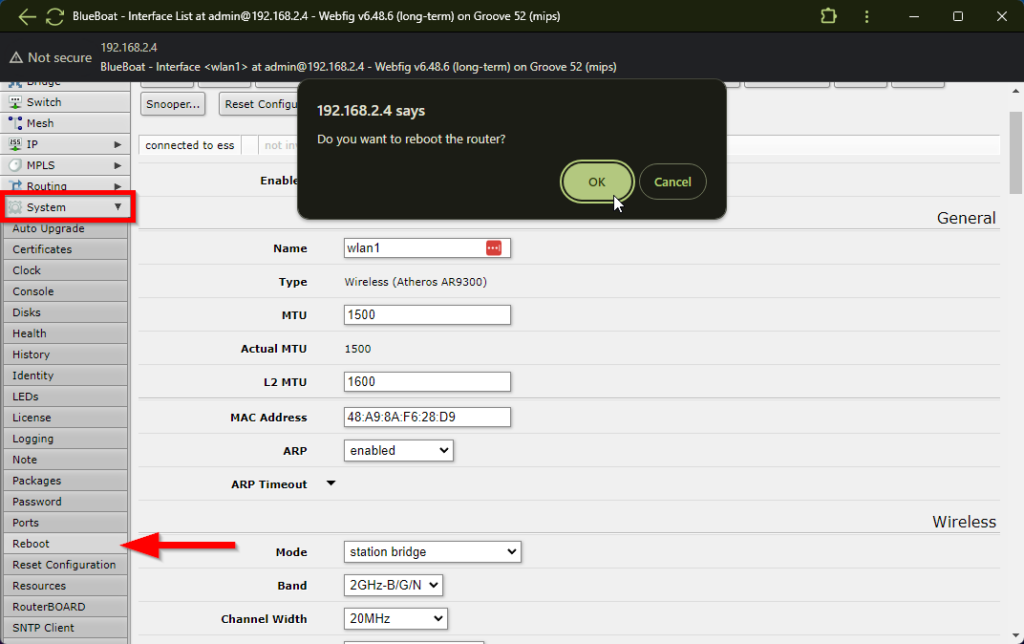Open the IP section via its sidebar icon

tap(16, 143)
